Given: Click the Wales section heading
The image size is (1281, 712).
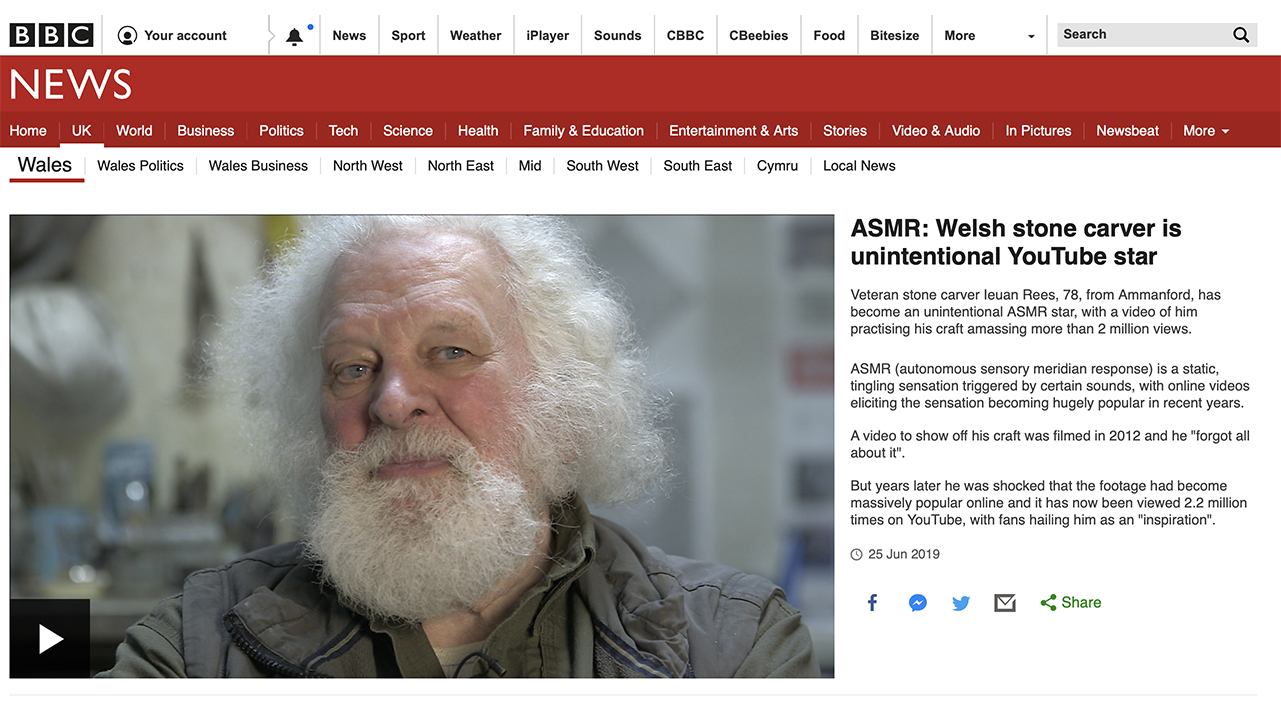Looking at the screenshot, I should 45,165.
